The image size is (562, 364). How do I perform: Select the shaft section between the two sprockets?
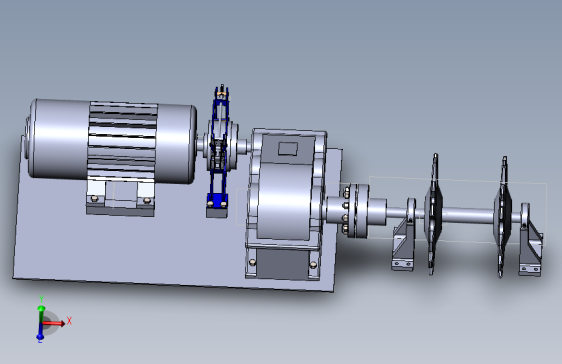468,216
